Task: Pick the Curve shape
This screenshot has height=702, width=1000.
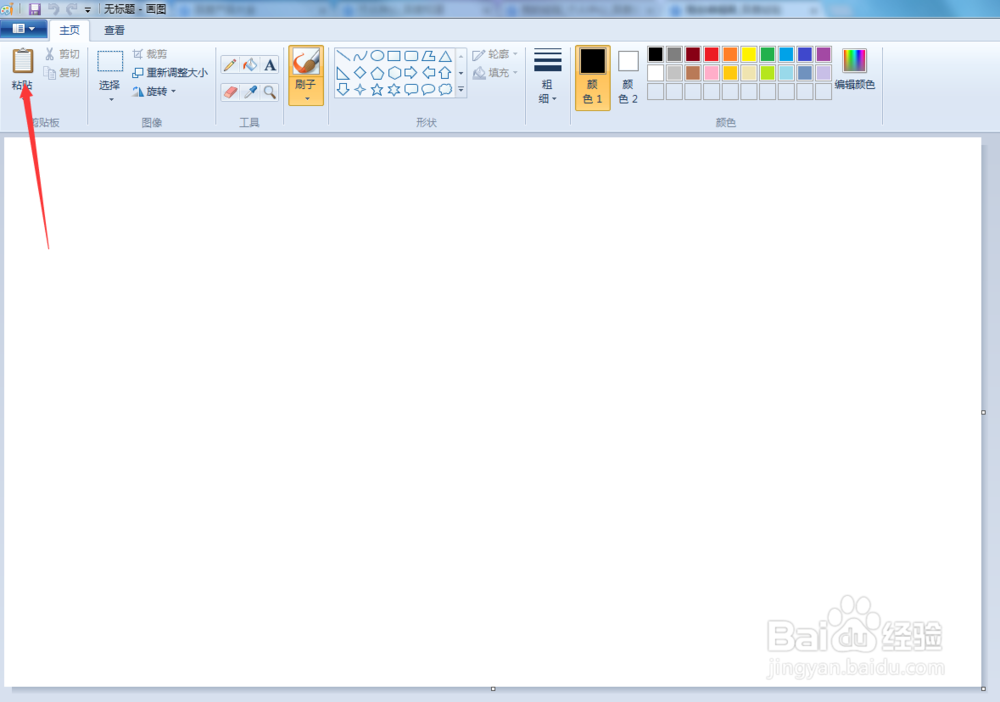Action: click(x=360, y=56)
